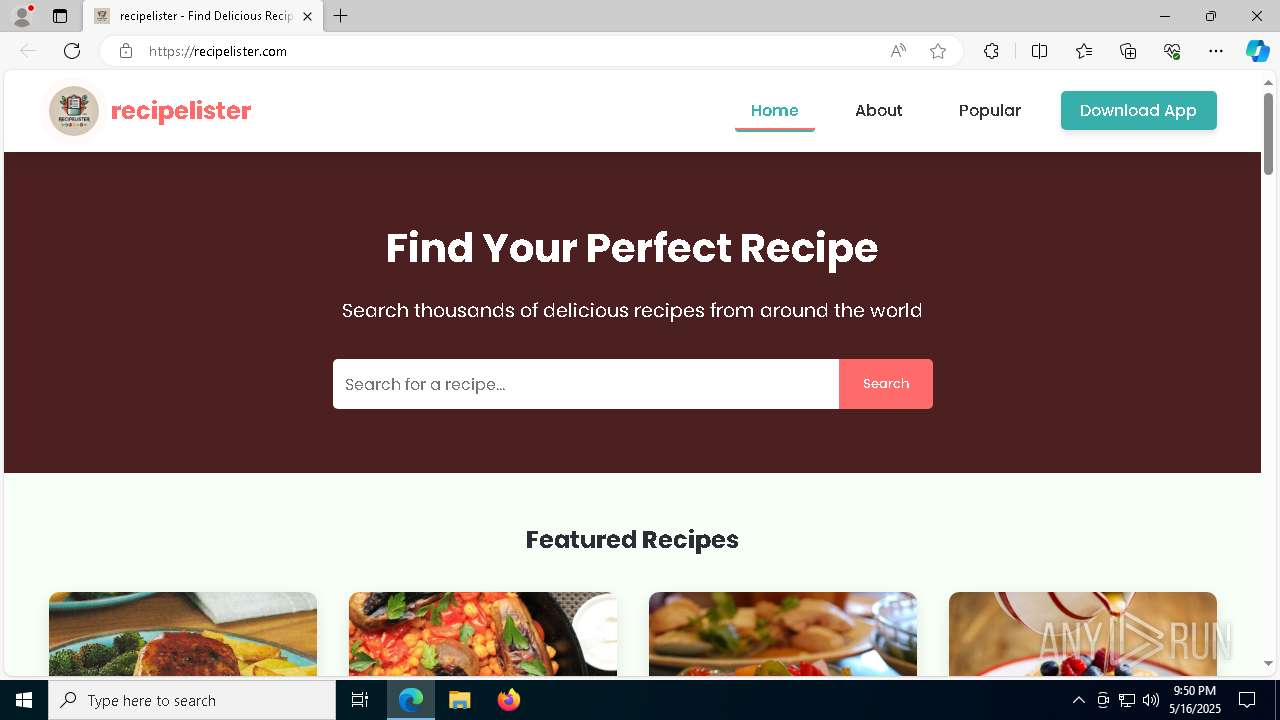Click the Download App button
The image size is (1280, 720).
[x=1139, y=110]
